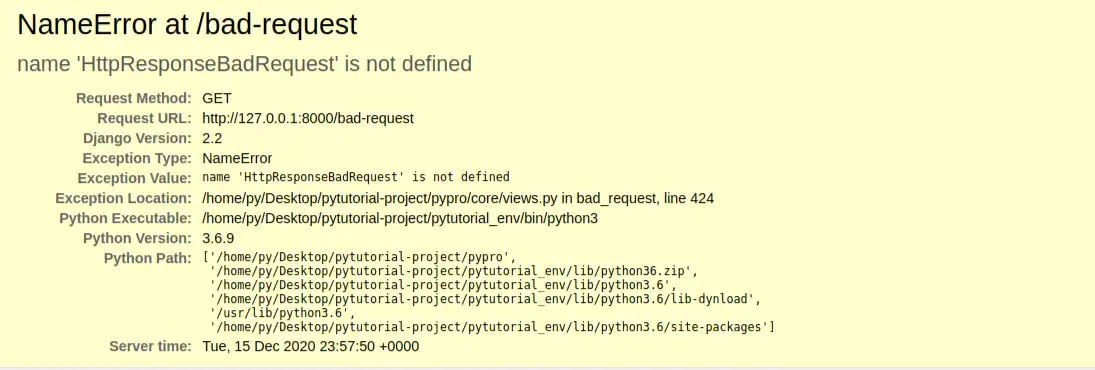Click the Server time value Tue, 15 Dec 2020
1095x370 pixels.
(x=311, y=347)
